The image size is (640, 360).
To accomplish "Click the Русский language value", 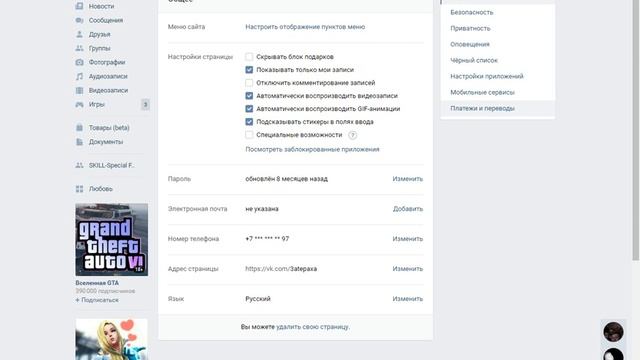I will click(x=258, y=299).
